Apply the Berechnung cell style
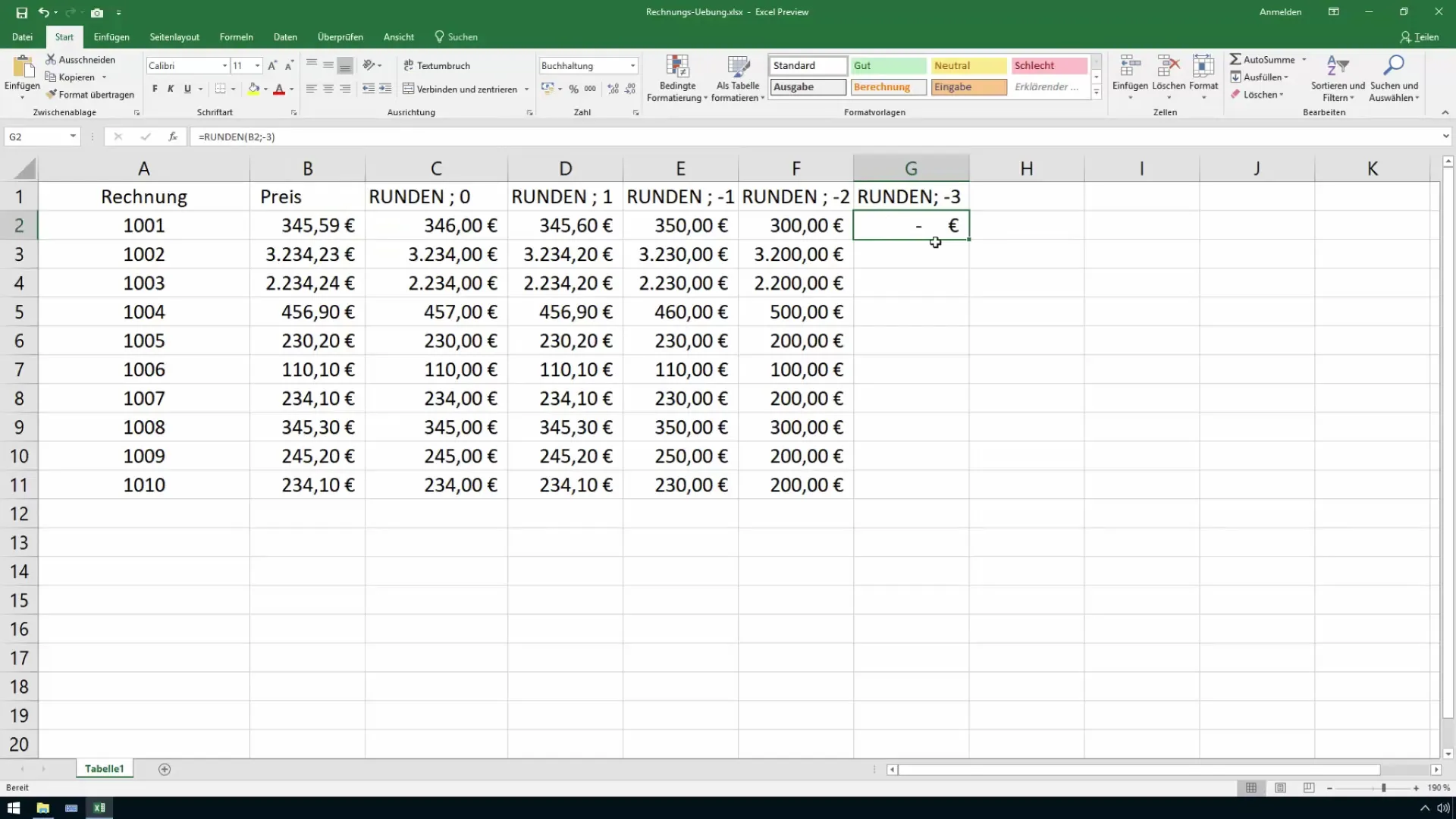The height and width of the screenshot is (819, 1456). coord(888,86)
